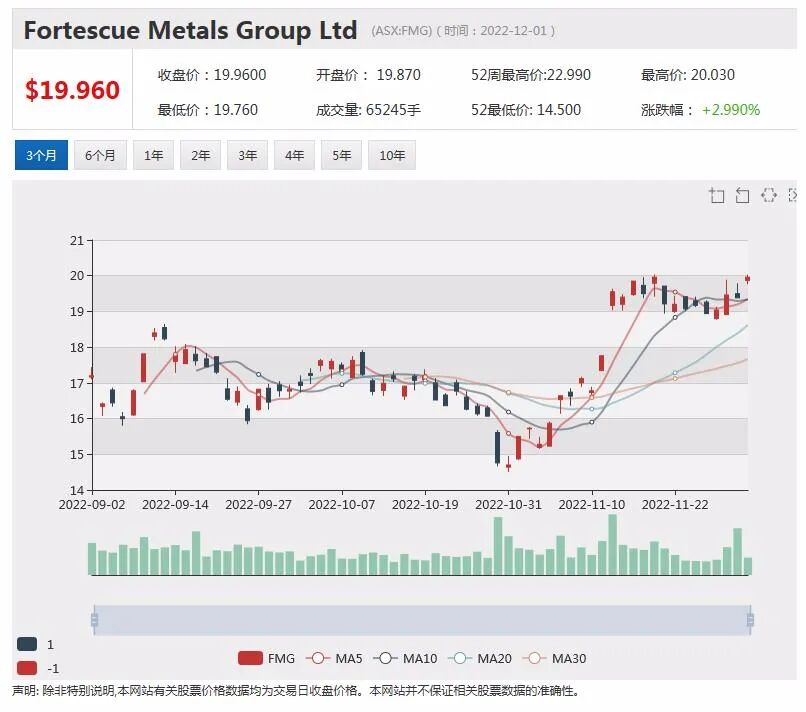
Task: Click the zoom-back undo icon
Action: [x=742, y=195]
